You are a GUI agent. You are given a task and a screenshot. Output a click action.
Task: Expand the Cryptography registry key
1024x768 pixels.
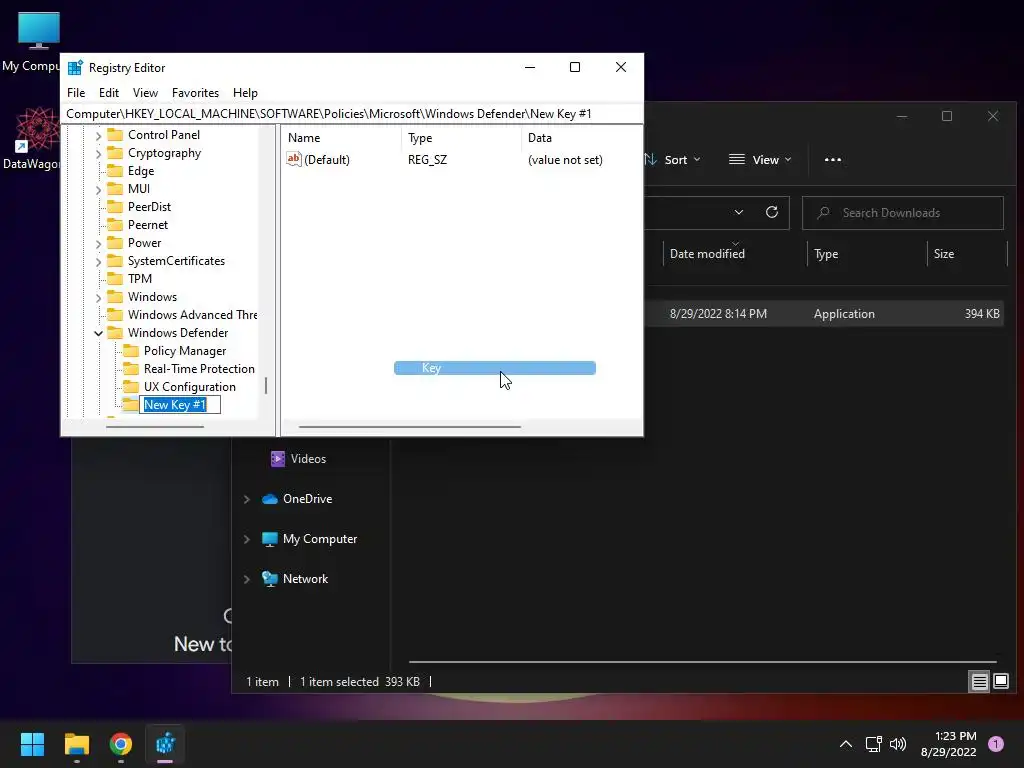click(x=99, y=153)
